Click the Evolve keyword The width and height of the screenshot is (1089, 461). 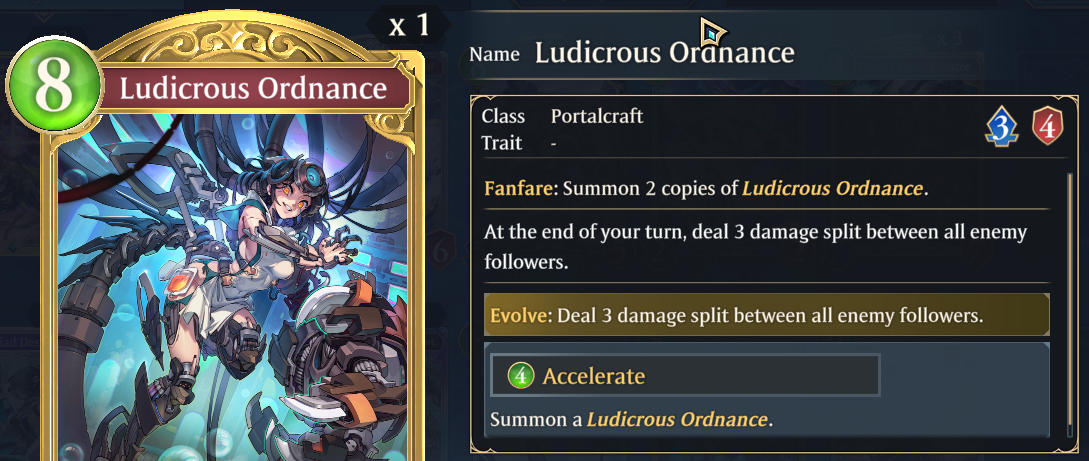517,315
